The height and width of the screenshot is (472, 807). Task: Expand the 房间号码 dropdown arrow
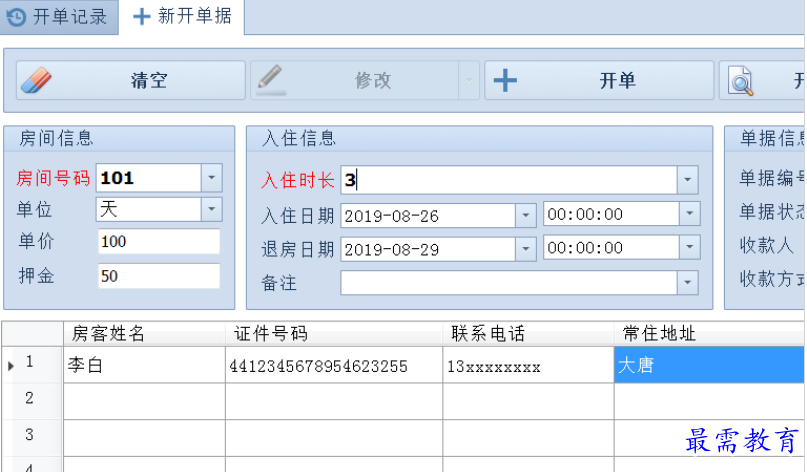click(x=211, y=179)
